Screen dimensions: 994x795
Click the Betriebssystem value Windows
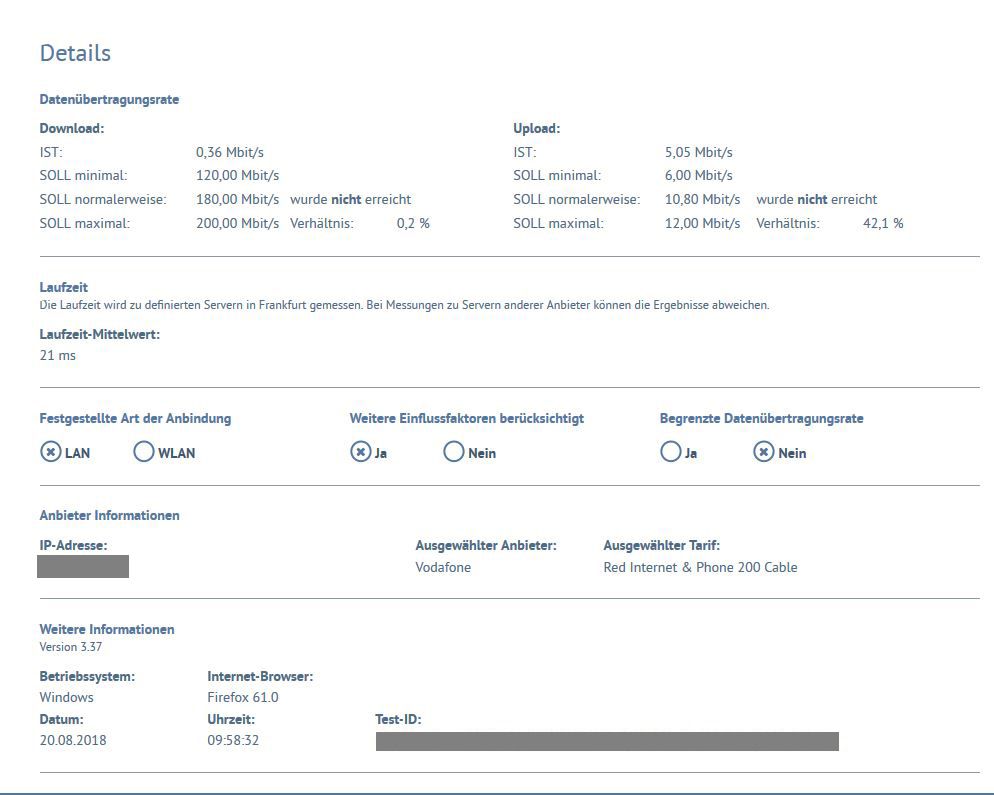click(x=67, y=697)
